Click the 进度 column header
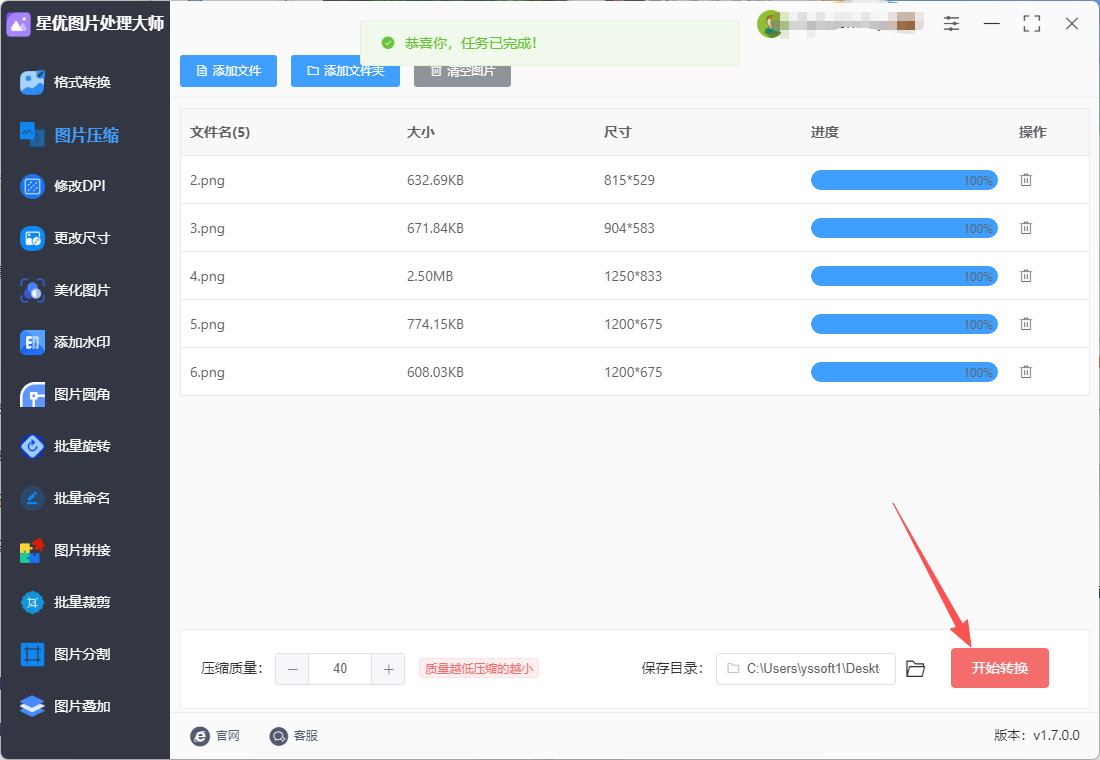Image resolution: width=1100 pixels, height=760 pixels. [x=825, y=132]
